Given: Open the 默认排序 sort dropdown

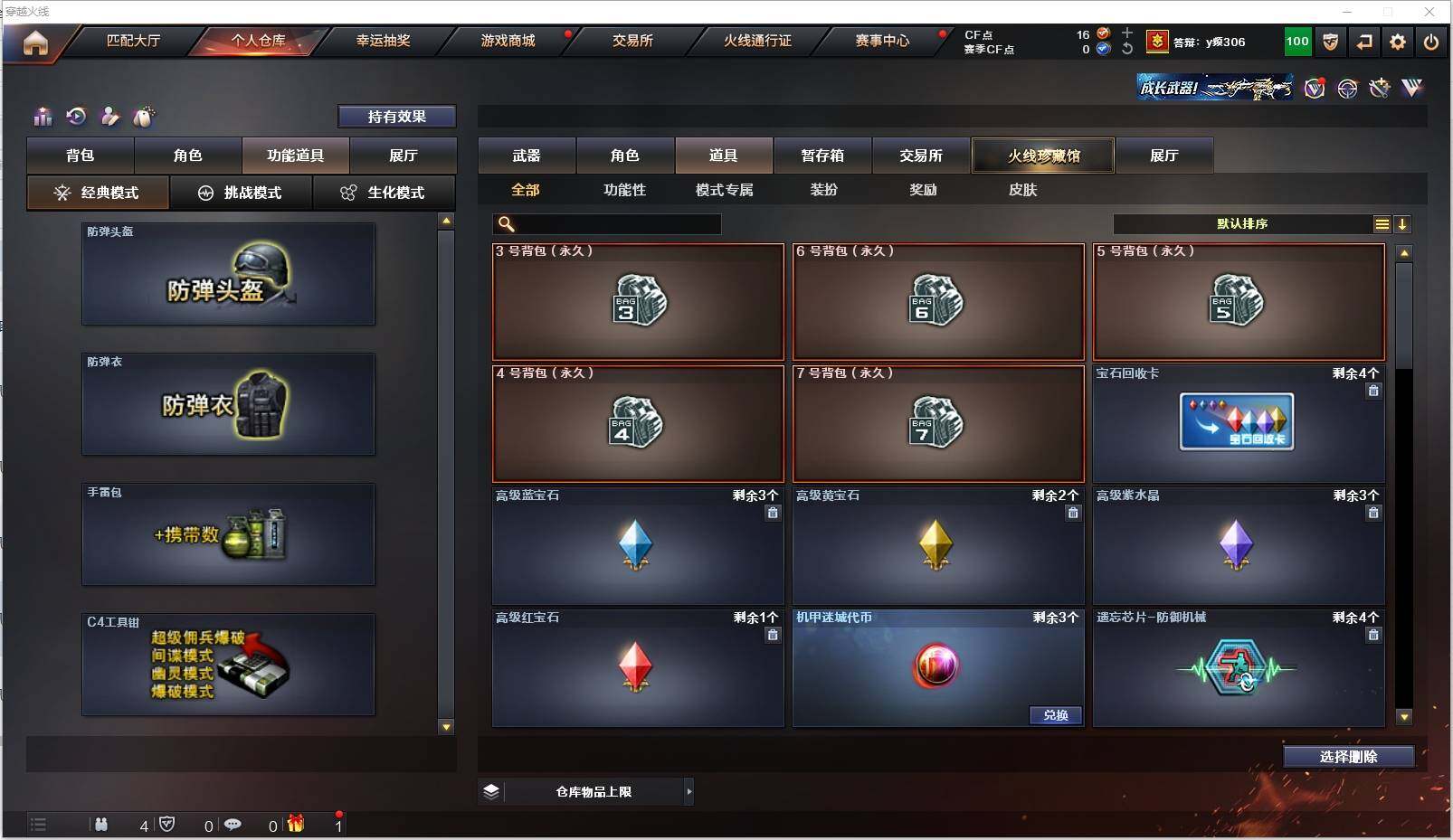Looking at the screenshot, I should click(x=1243, y=224).
